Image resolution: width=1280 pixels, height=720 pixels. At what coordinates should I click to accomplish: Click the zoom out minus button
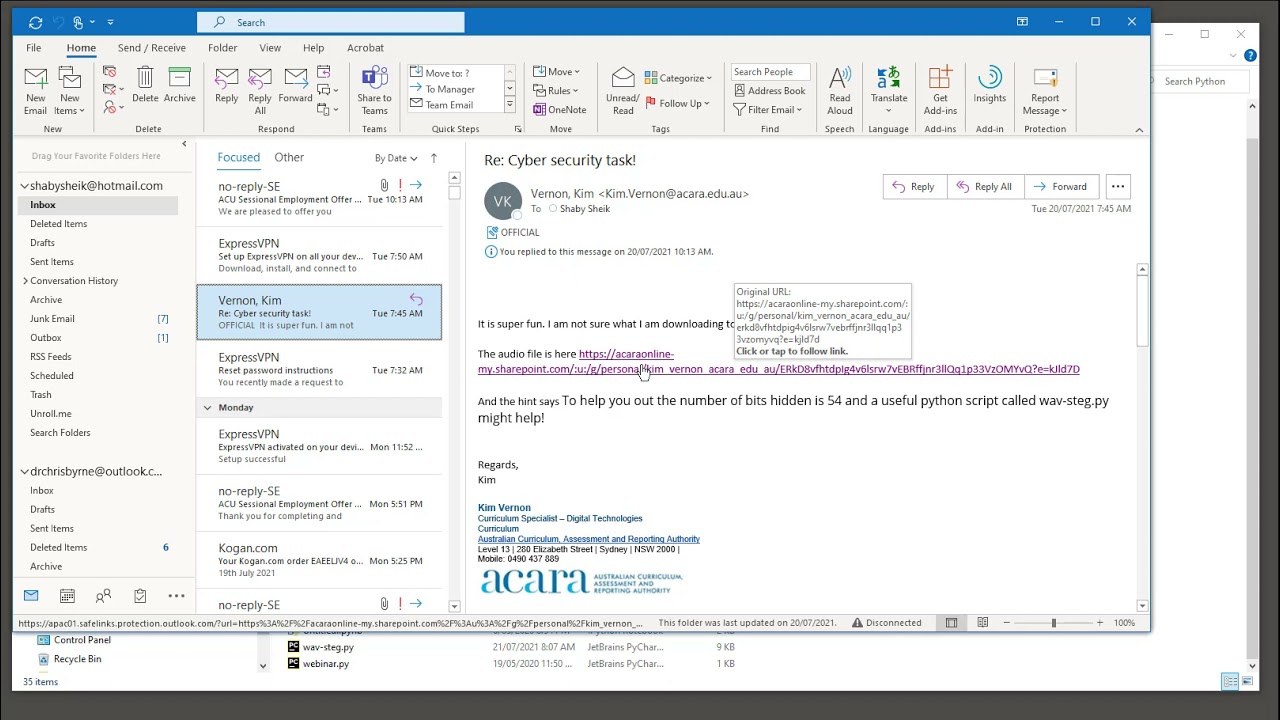point(1006,623)
